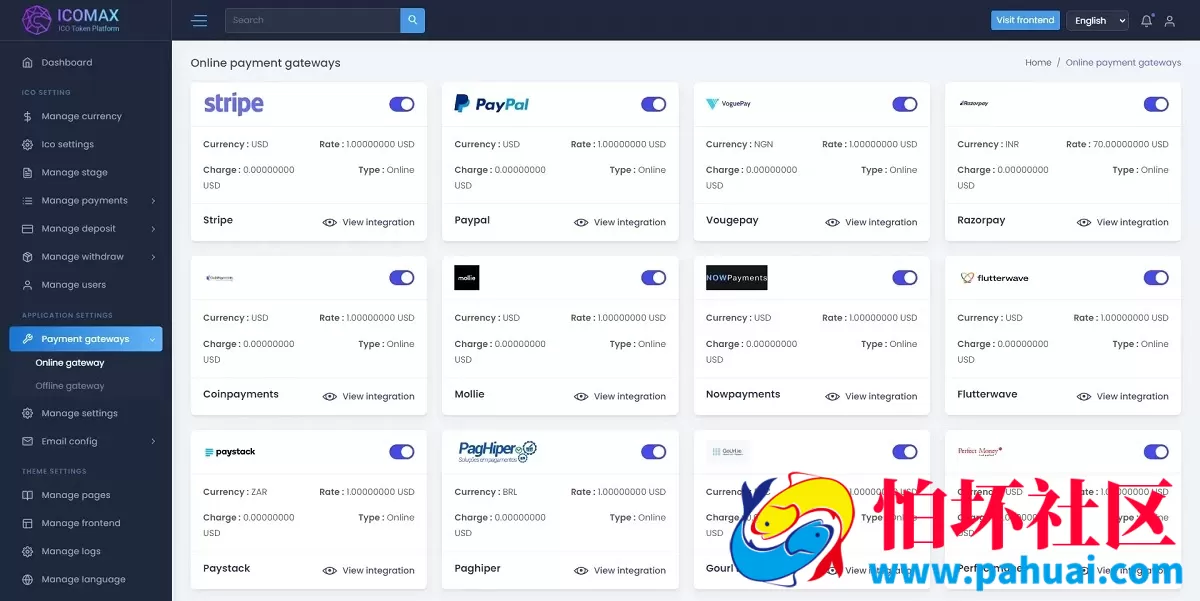The image size is (1200, 601).
Task: Click the Manage language globe icon
Action: click(x=27, y=579)
